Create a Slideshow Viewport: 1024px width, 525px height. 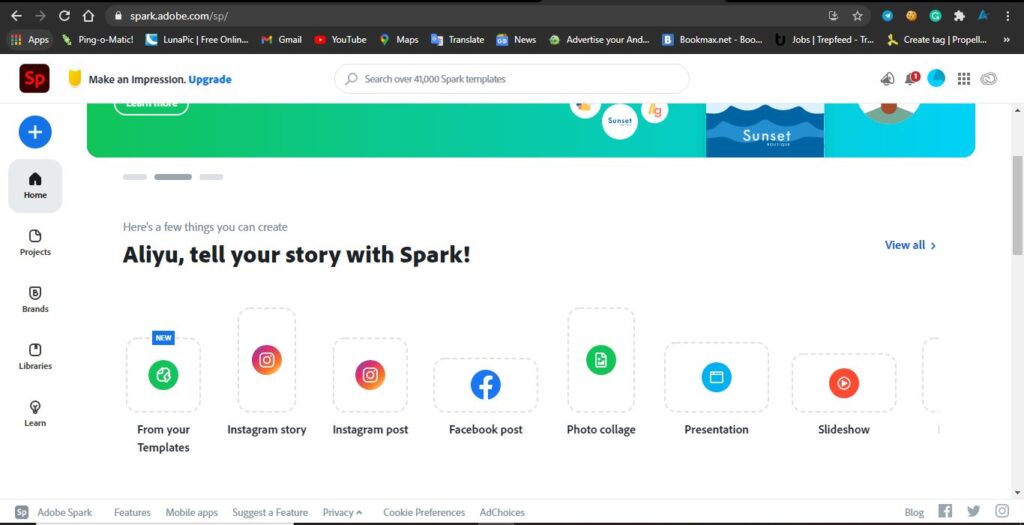(844, 383)
